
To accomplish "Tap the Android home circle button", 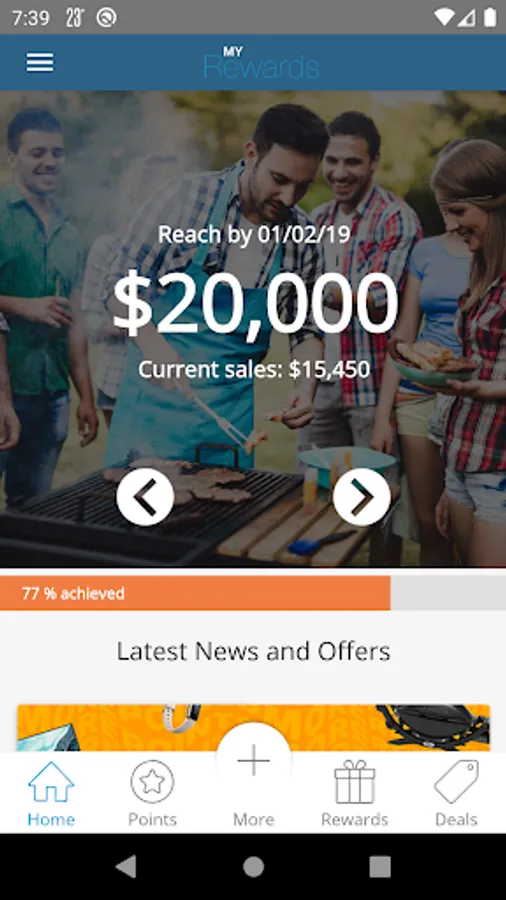I will point(254,867).
